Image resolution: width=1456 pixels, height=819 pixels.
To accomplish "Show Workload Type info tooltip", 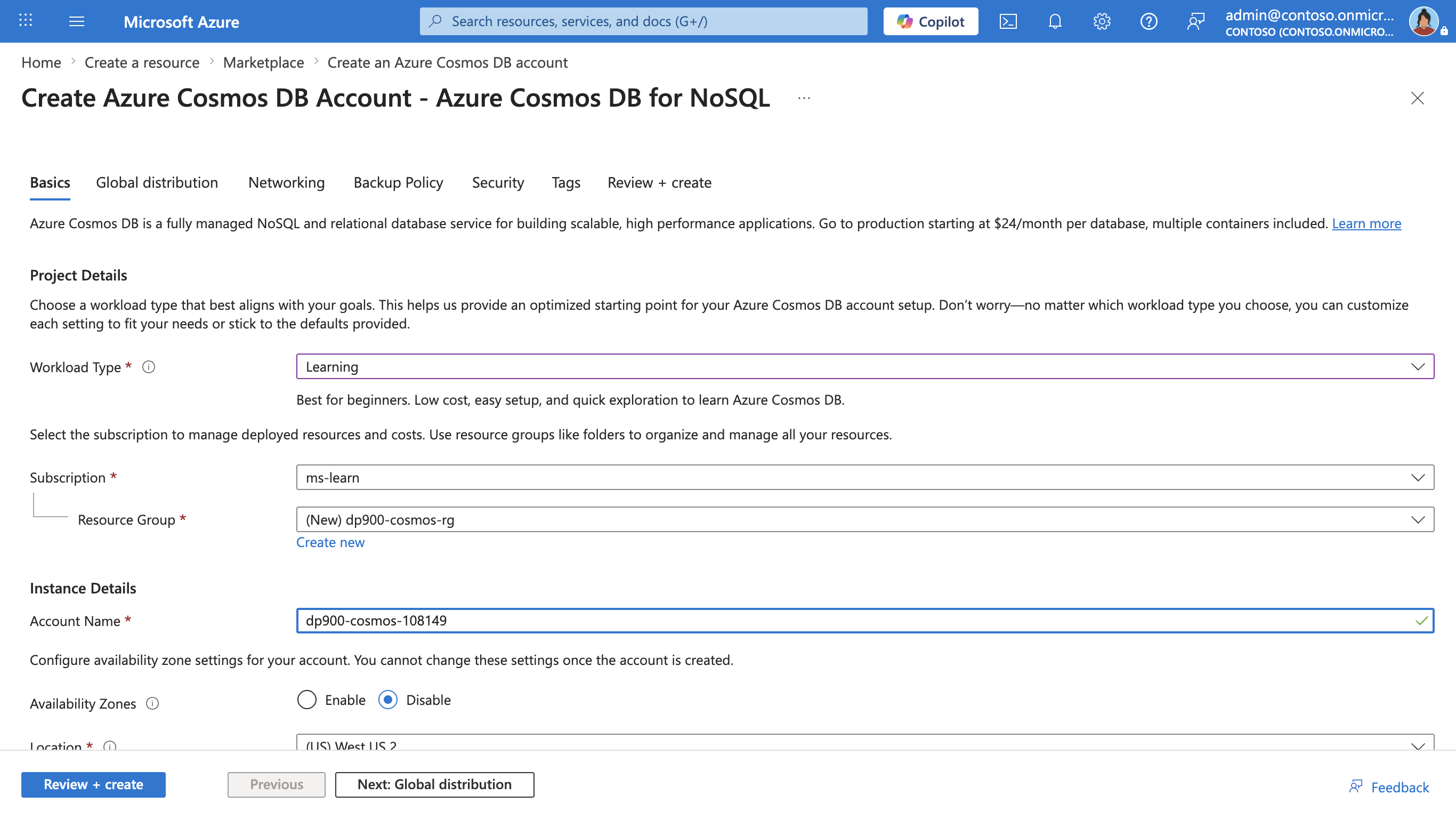I will point(149,367).
